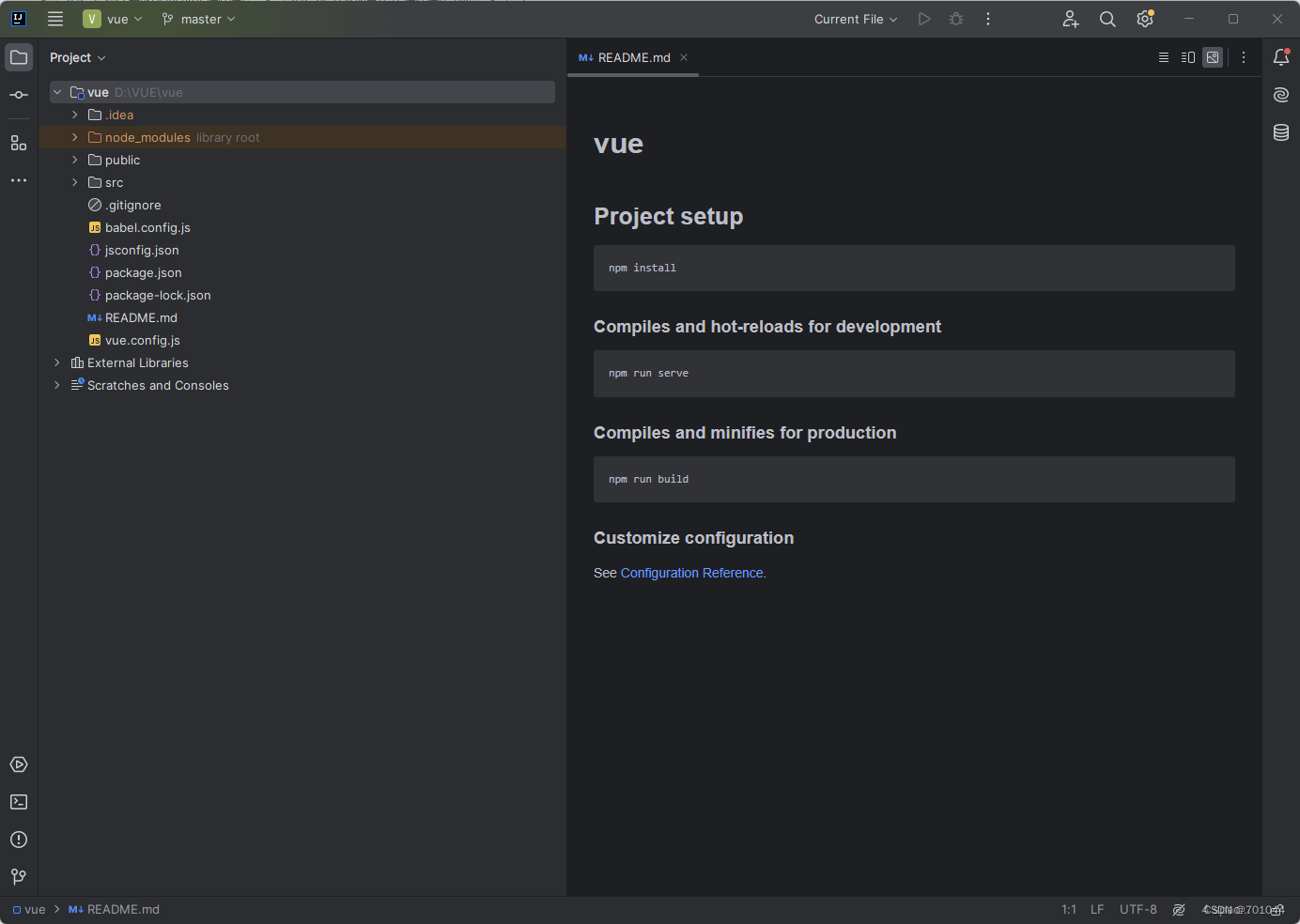Expand the node_modules library root
This screenshot has height=924, width=1300.
tap(74, 137)
